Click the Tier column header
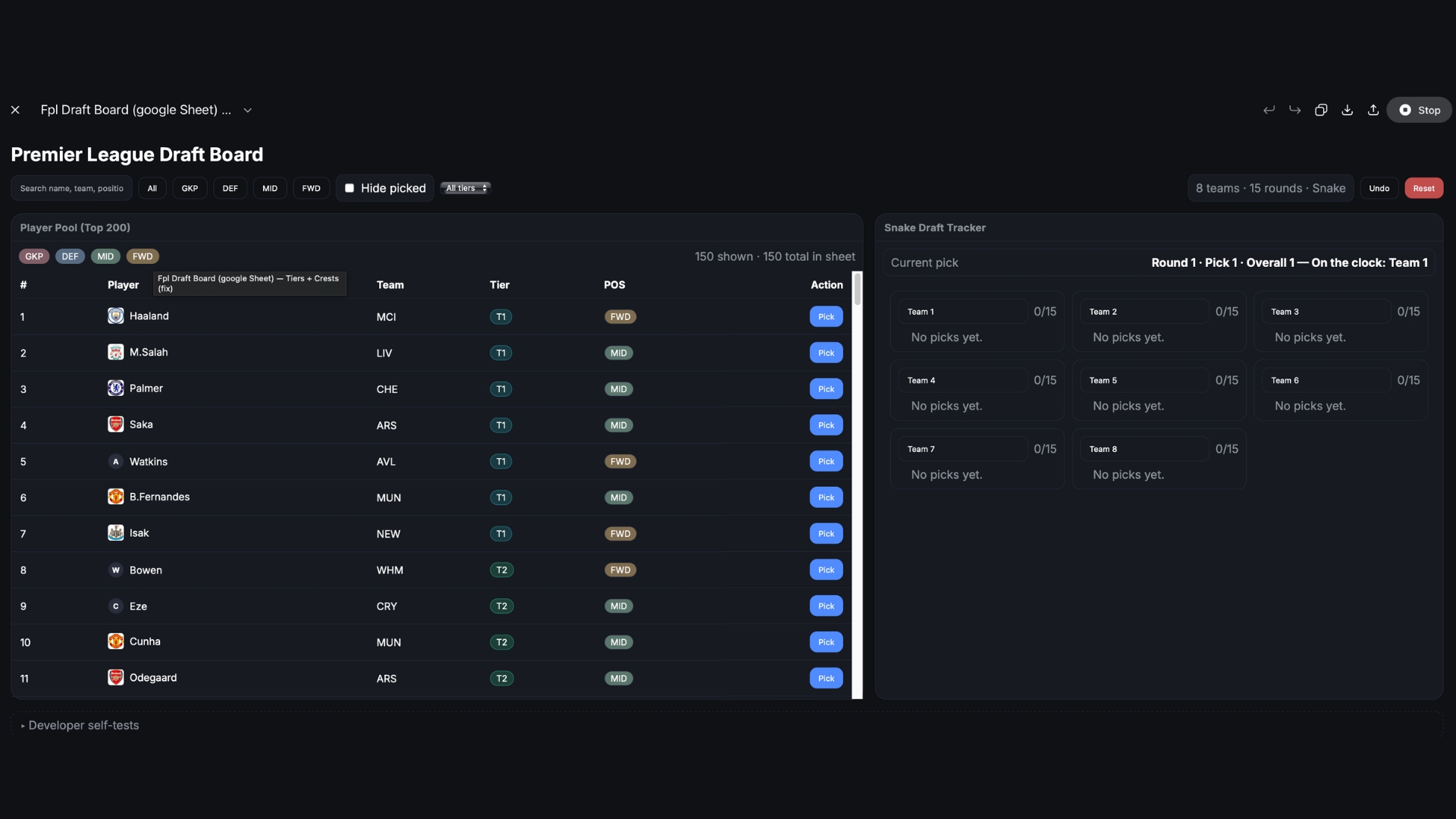Screen dimensions: 1456x819 [x=499, y=285]
